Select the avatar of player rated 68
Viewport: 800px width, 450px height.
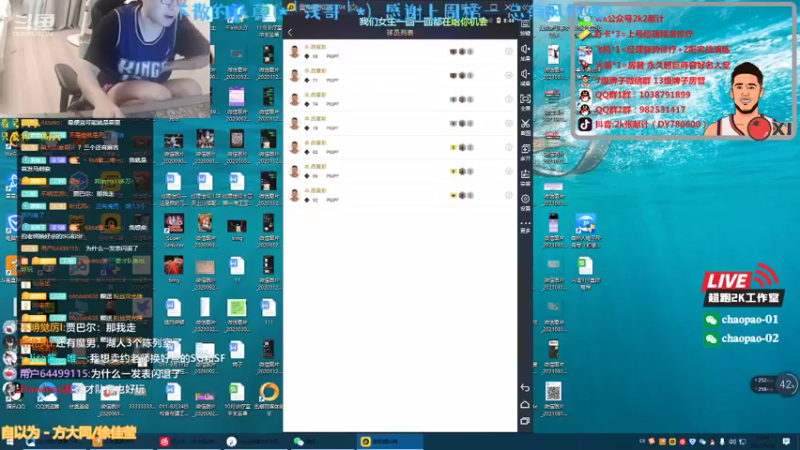tap(294, 52)
